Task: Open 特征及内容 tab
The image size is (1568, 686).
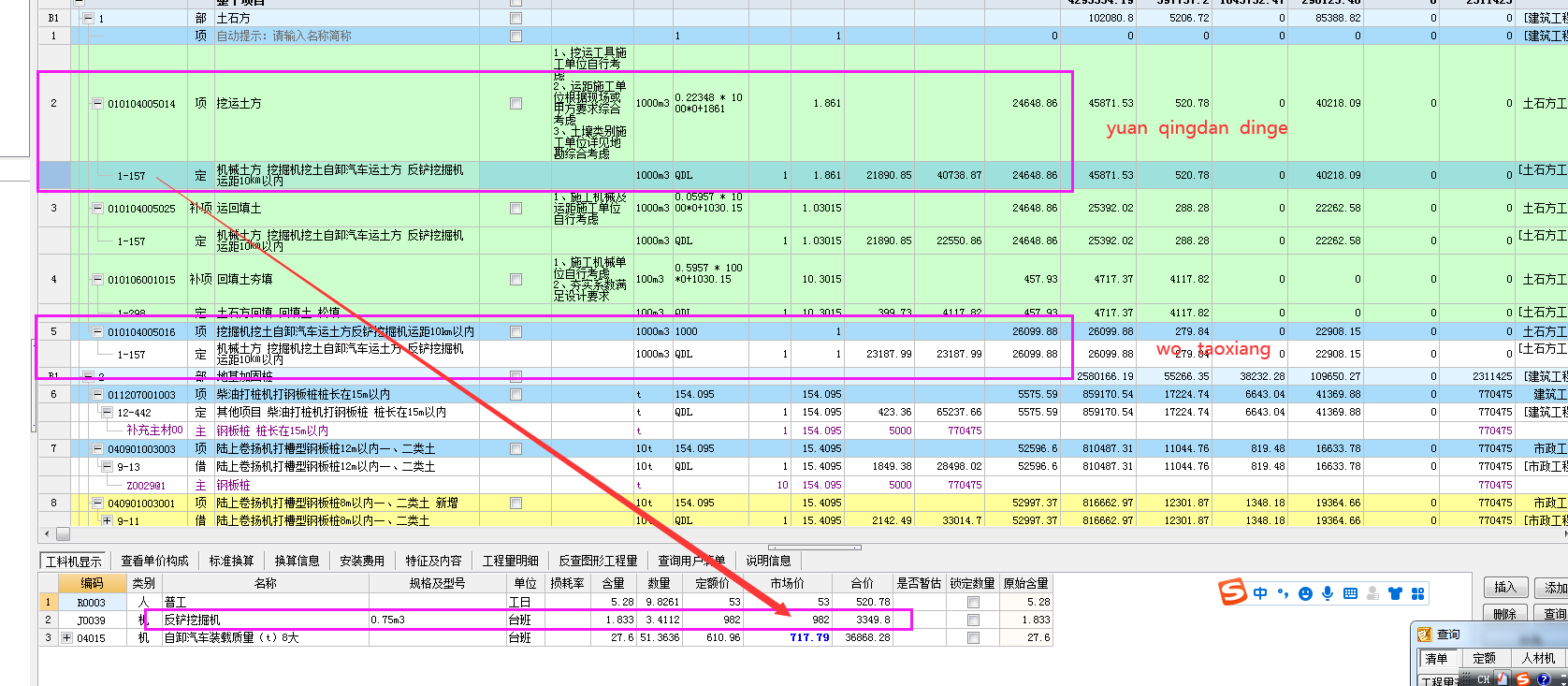Action: pos(433,561)
